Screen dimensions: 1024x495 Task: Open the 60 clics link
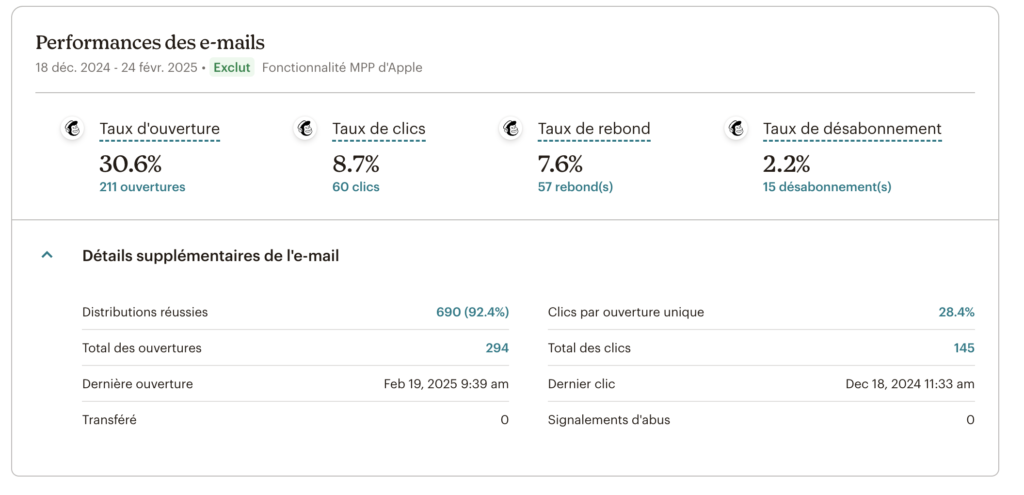356,187
